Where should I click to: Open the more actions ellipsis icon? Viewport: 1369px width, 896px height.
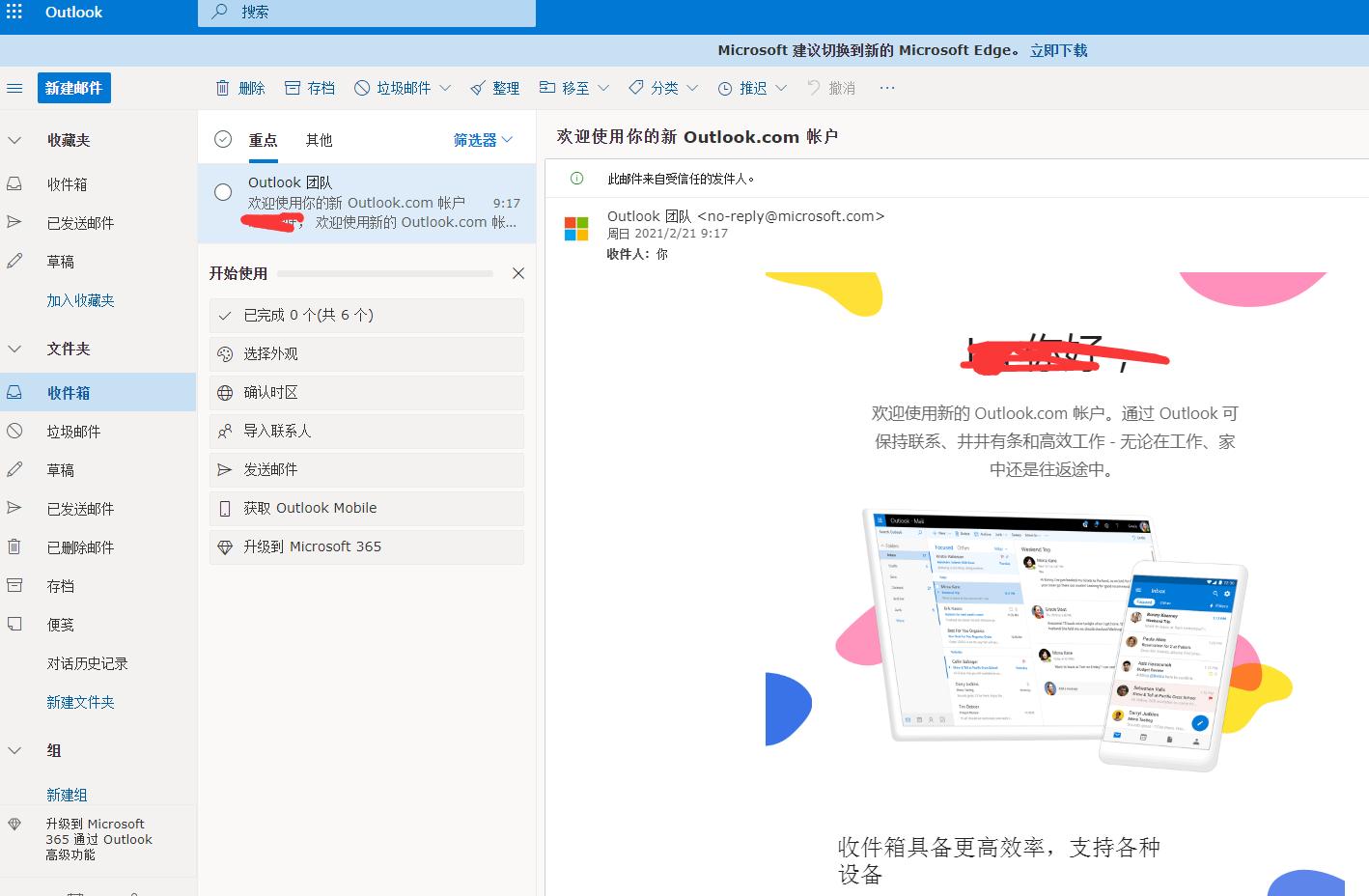[x=886, y=88]
